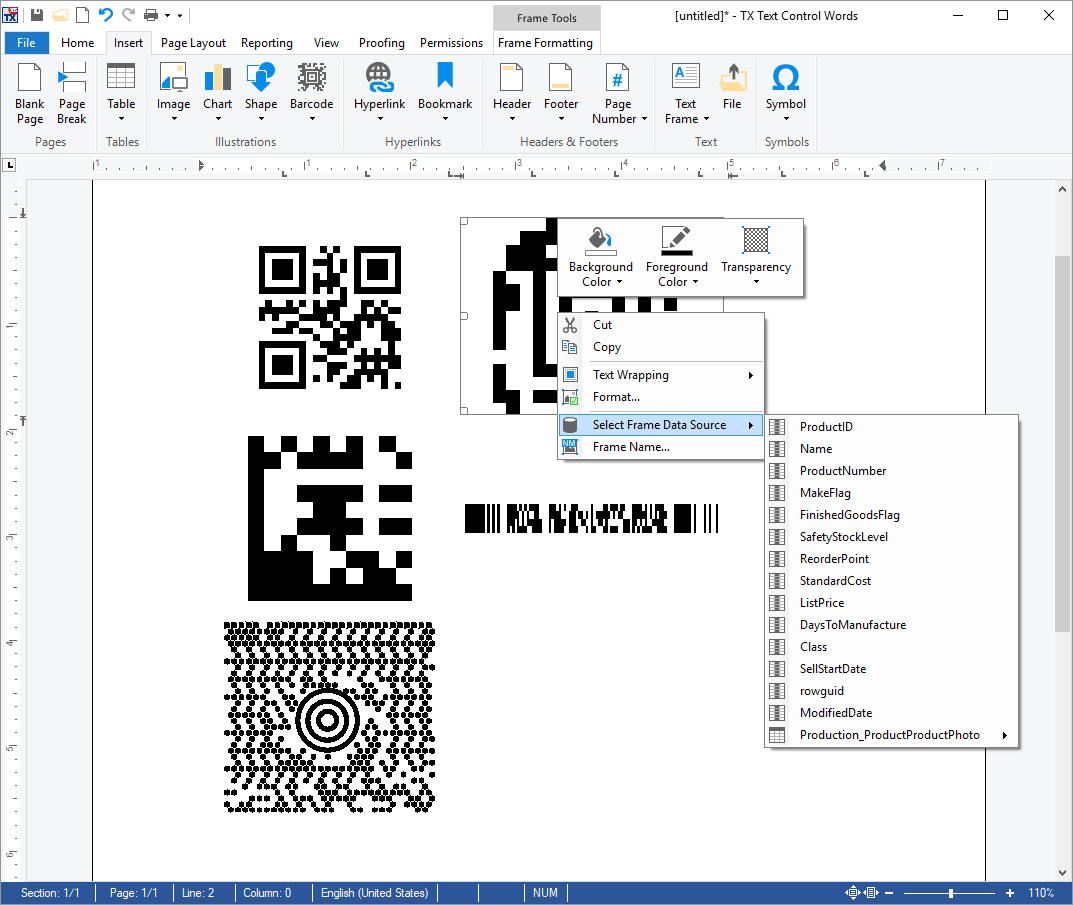
Task: Open the File tab
Action: [x=26, y=42]
